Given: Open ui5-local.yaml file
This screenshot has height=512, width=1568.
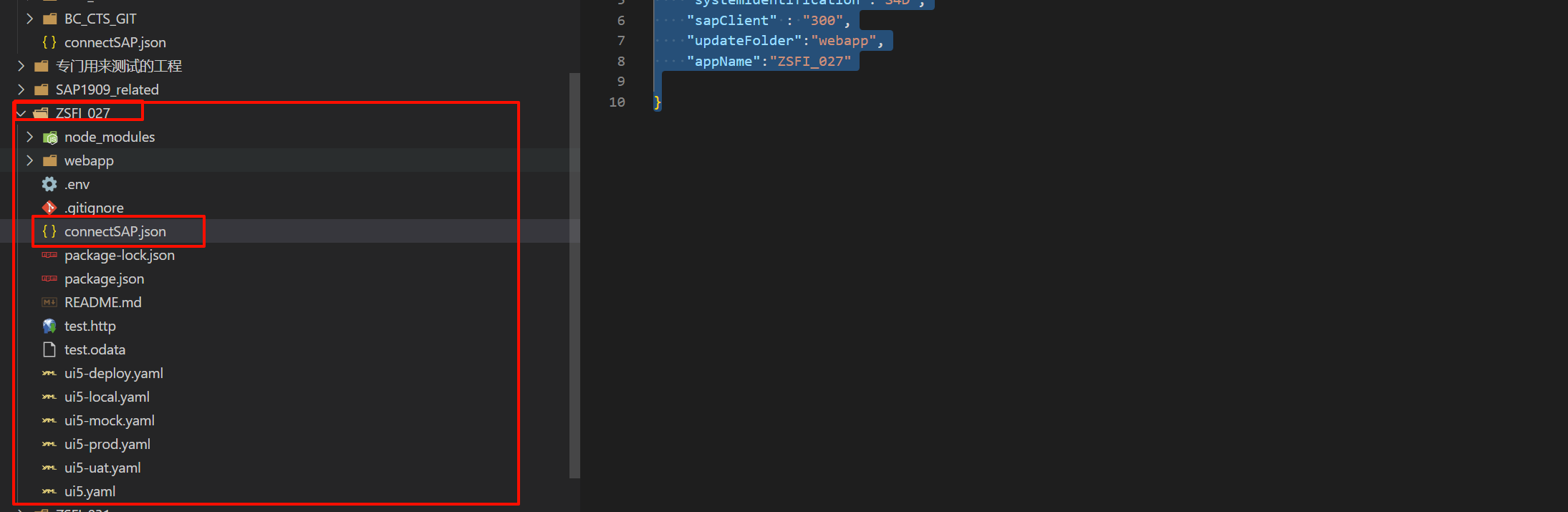Looking at the screenshot, I should 107,397.
